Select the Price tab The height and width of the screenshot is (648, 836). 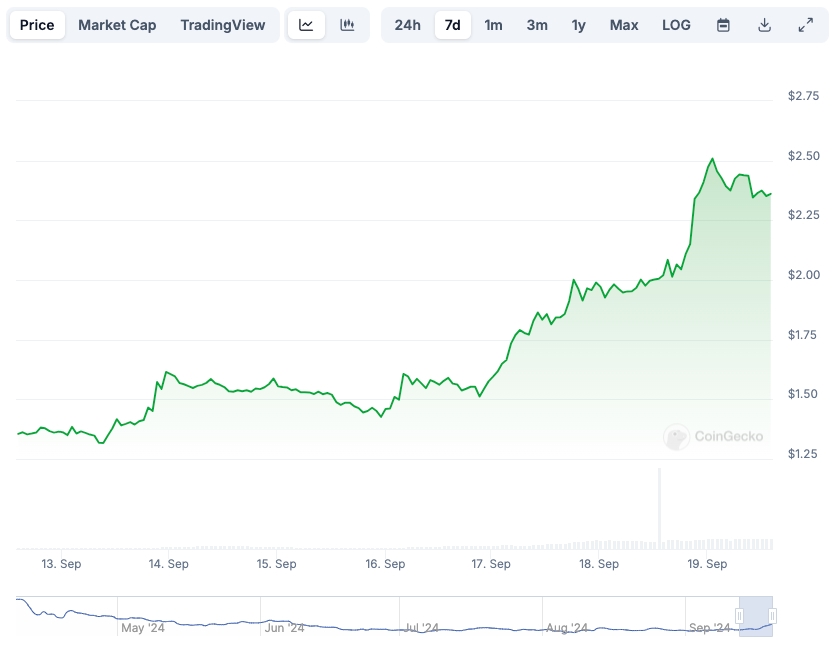[x=37, y=25]
